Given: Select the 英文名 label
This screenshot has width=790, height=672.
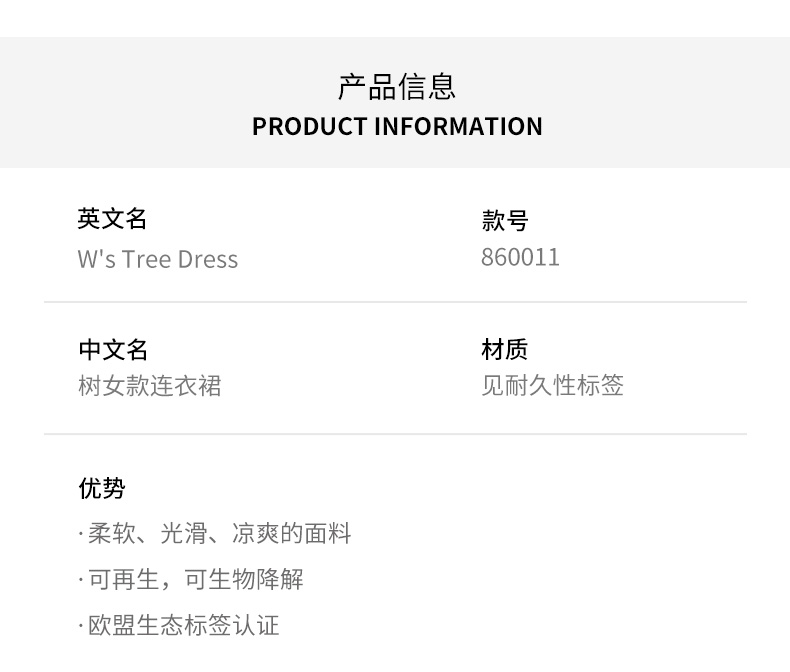Looking at the screenshot, I should coord(112,218).
